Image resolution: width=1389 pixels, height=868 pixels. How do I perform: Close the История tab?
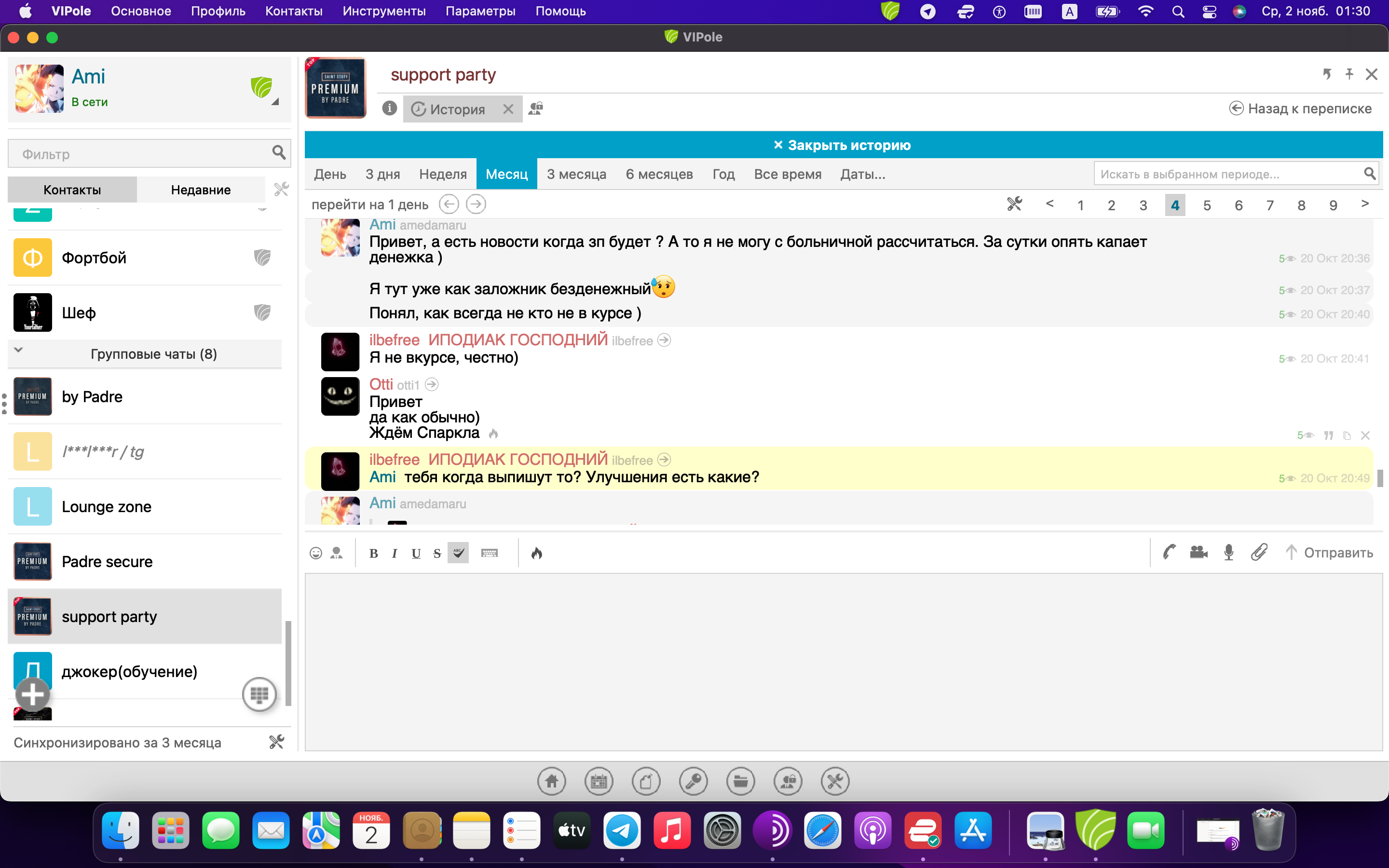coord(508,109)
